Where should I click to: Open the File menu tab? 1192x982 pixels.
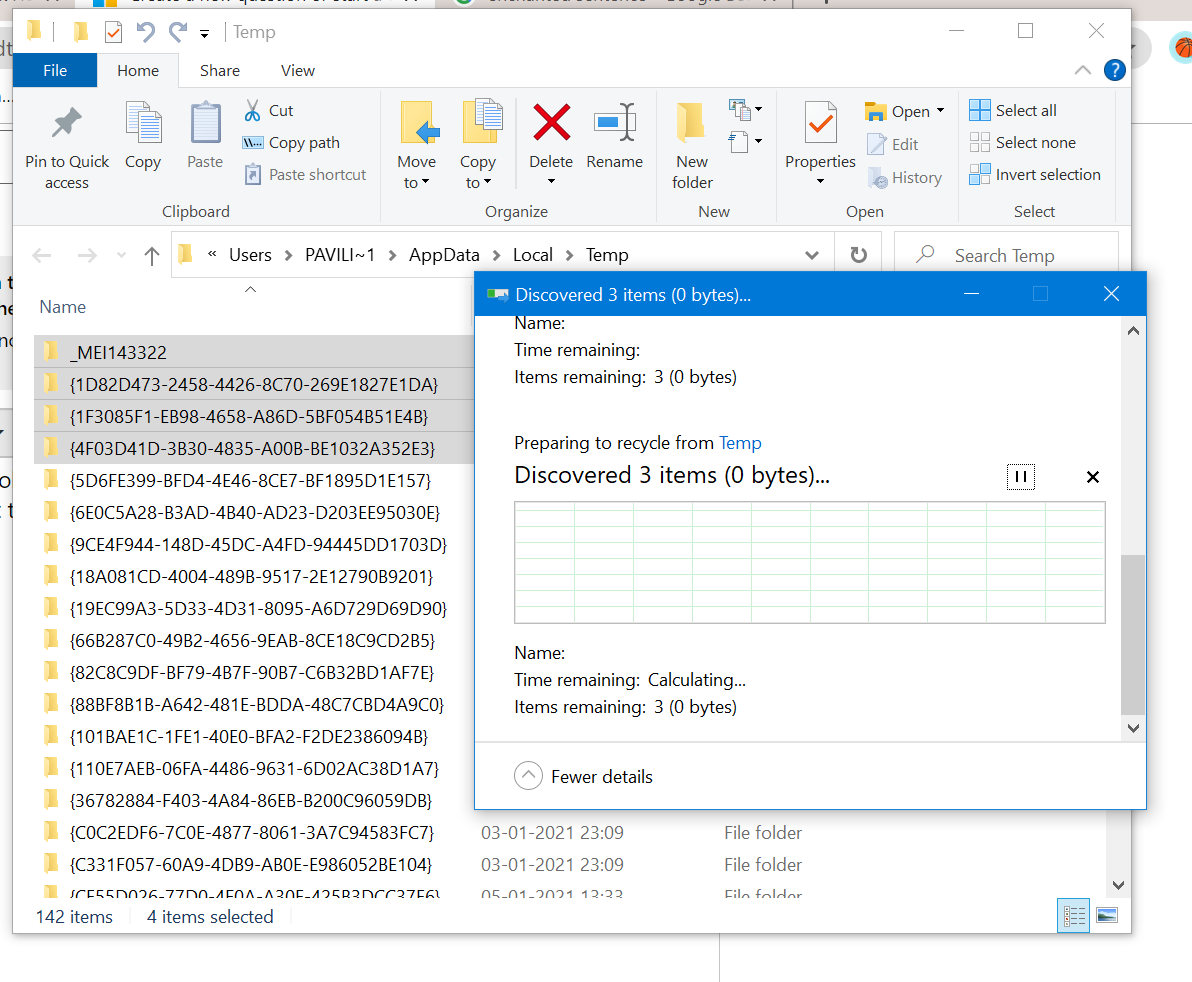pyautogui.click(x=55, y=71)
